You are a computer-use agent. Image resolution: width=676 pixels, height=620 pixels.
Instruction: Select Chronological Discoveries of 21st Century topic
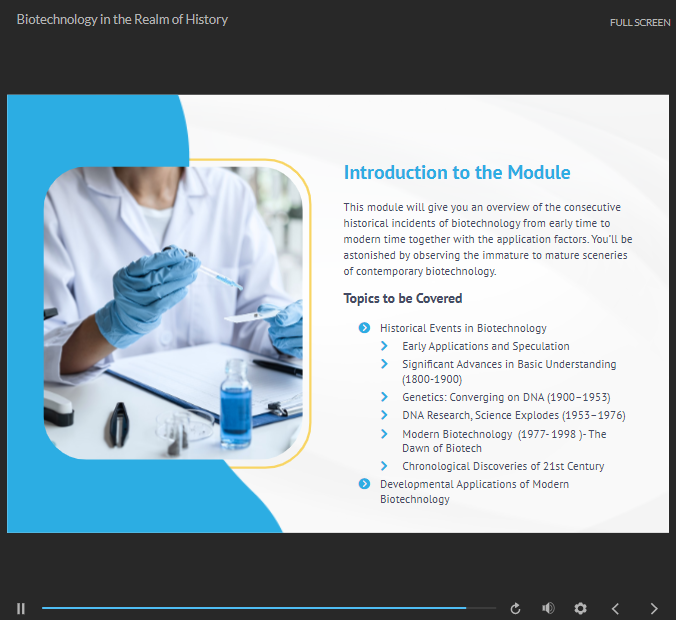pyautogui.click(x=503, y=466)
